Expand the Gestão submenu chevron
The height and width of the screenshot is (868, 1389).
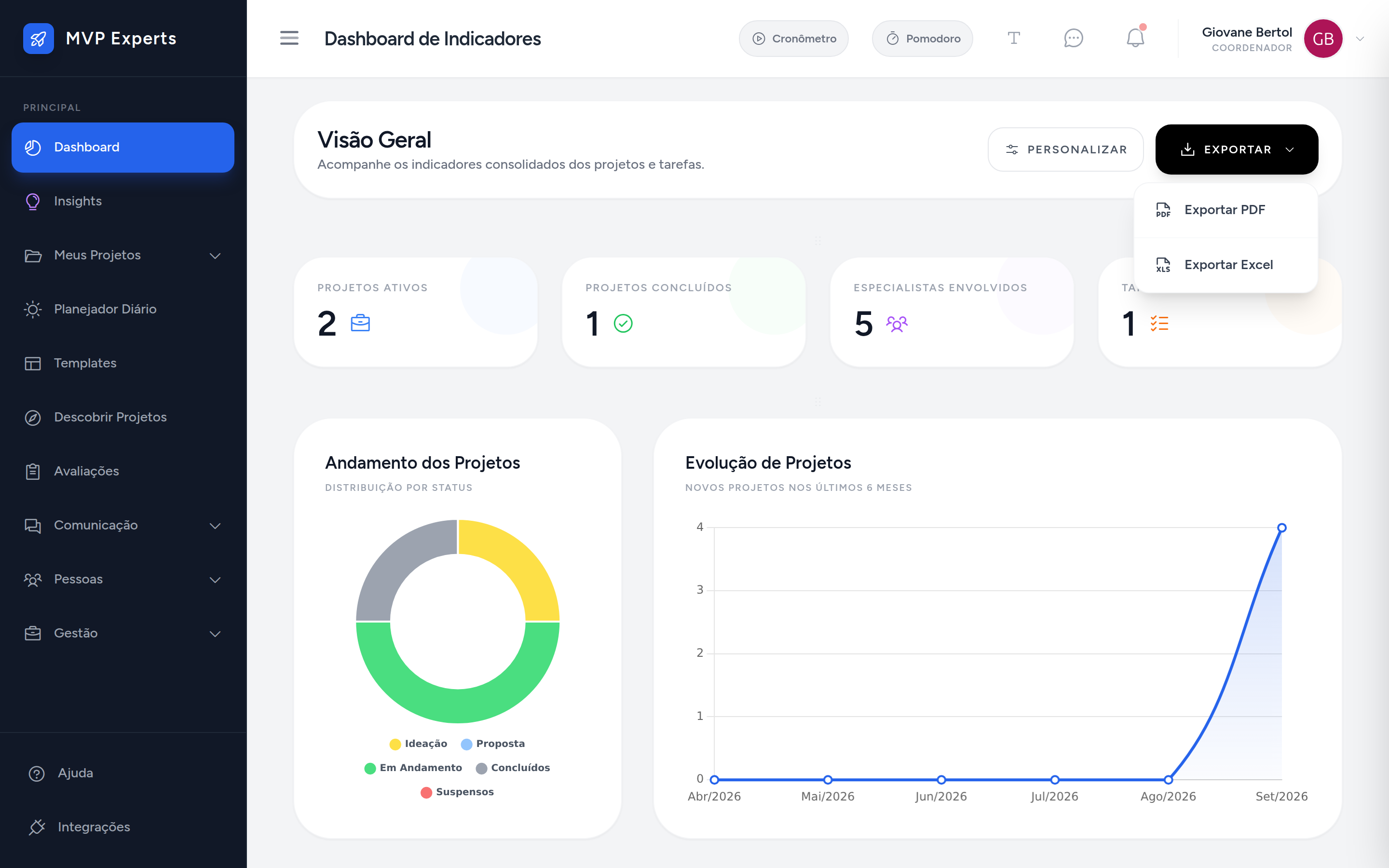[215, 633]
